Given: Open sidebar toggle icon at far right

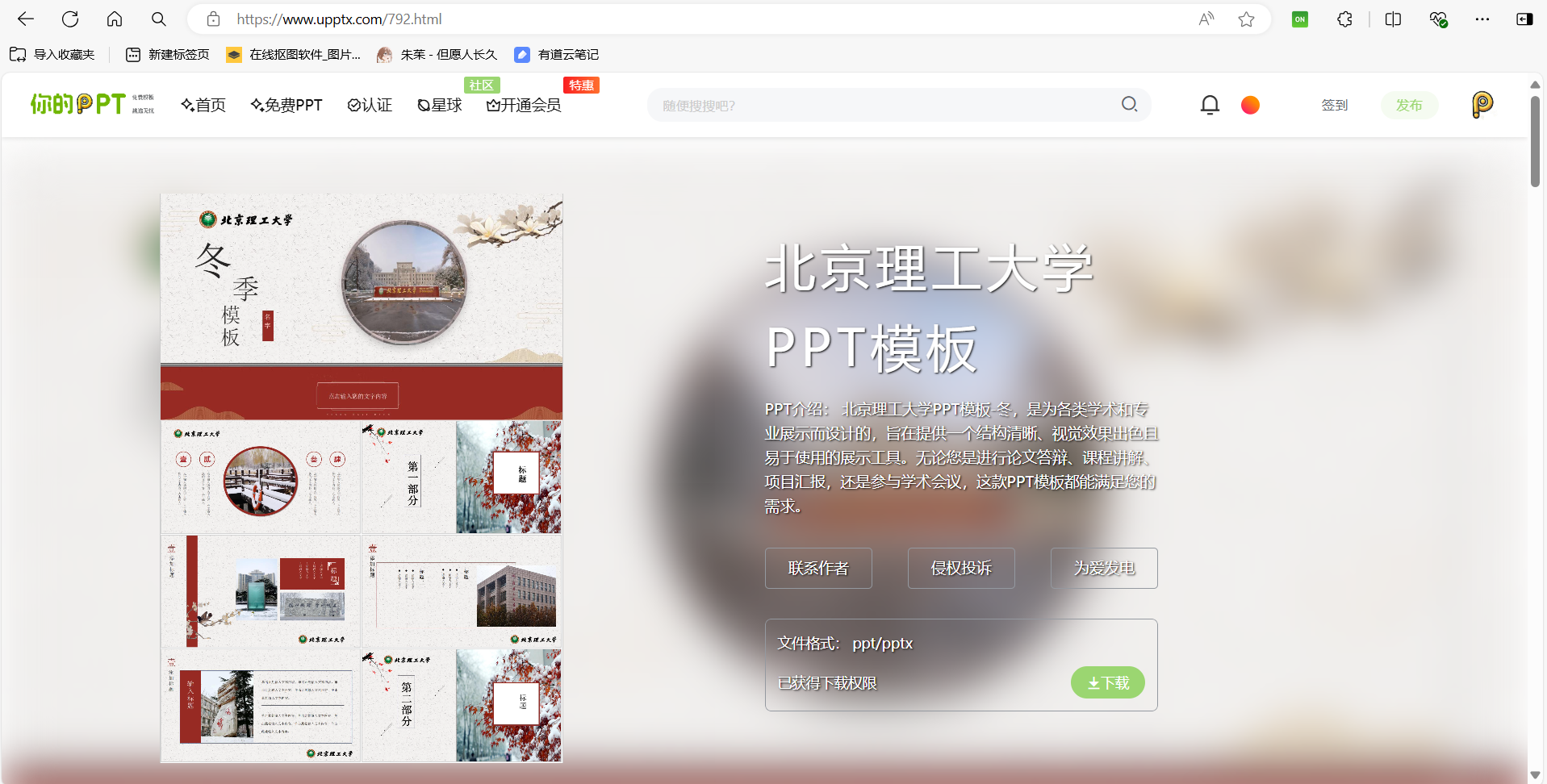Looking at the screenshot, I should pyautogui.click(x=1524, y=19).
